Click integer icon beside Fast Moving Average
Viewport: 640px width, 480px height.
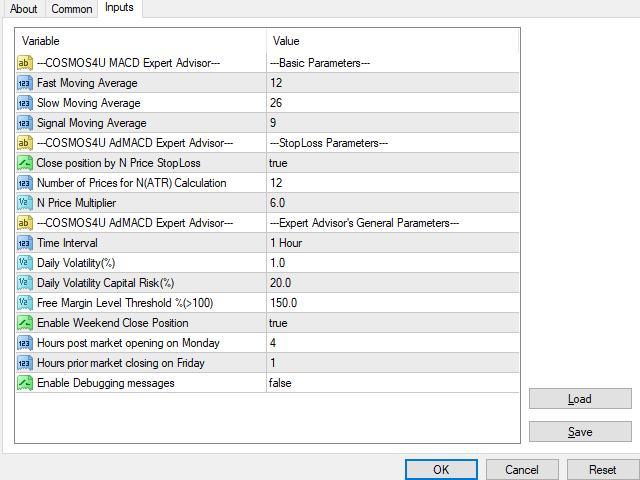pyautogui.click(x=25, y=83)
